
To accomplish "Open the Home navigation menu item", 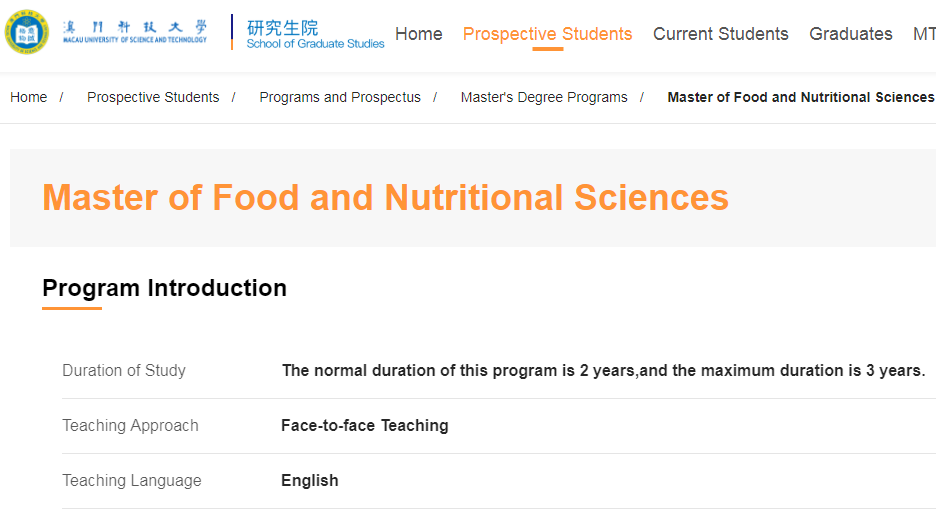I will coord(418,34).
